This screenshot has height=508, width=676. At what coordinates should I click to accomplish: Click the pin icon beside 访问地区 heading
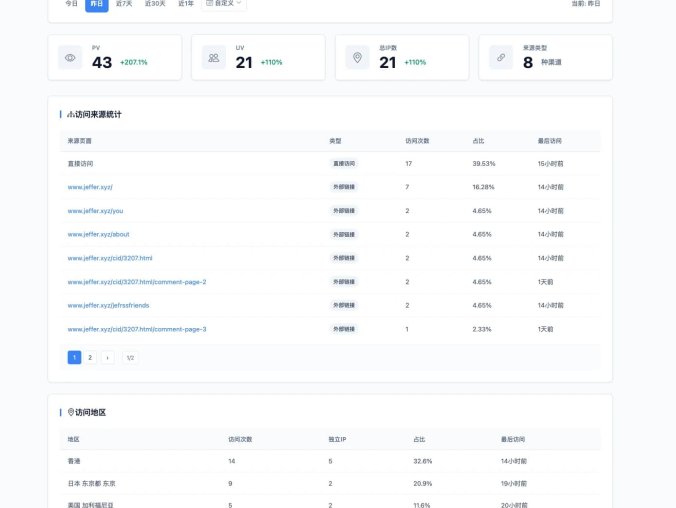71,412
